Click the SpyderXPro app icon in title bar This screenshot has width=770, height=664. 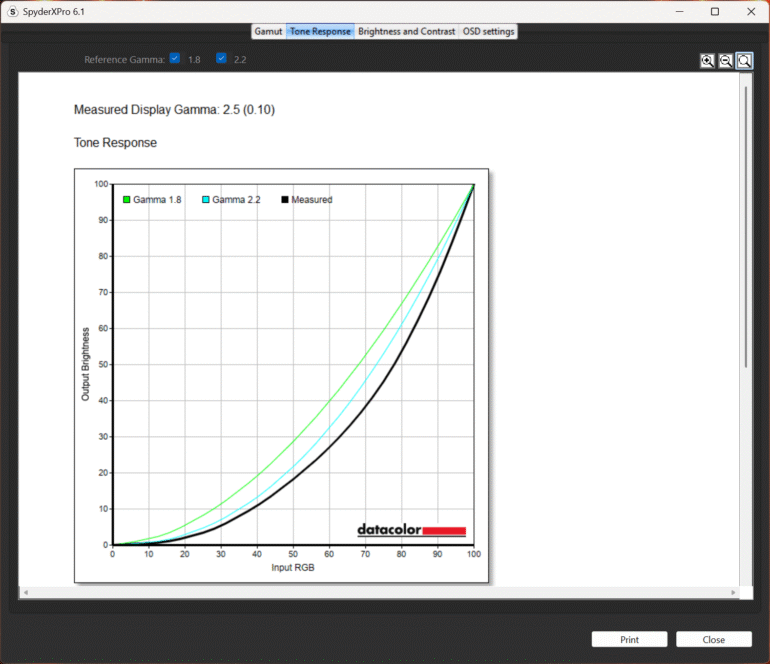click(x=13, y=12)
